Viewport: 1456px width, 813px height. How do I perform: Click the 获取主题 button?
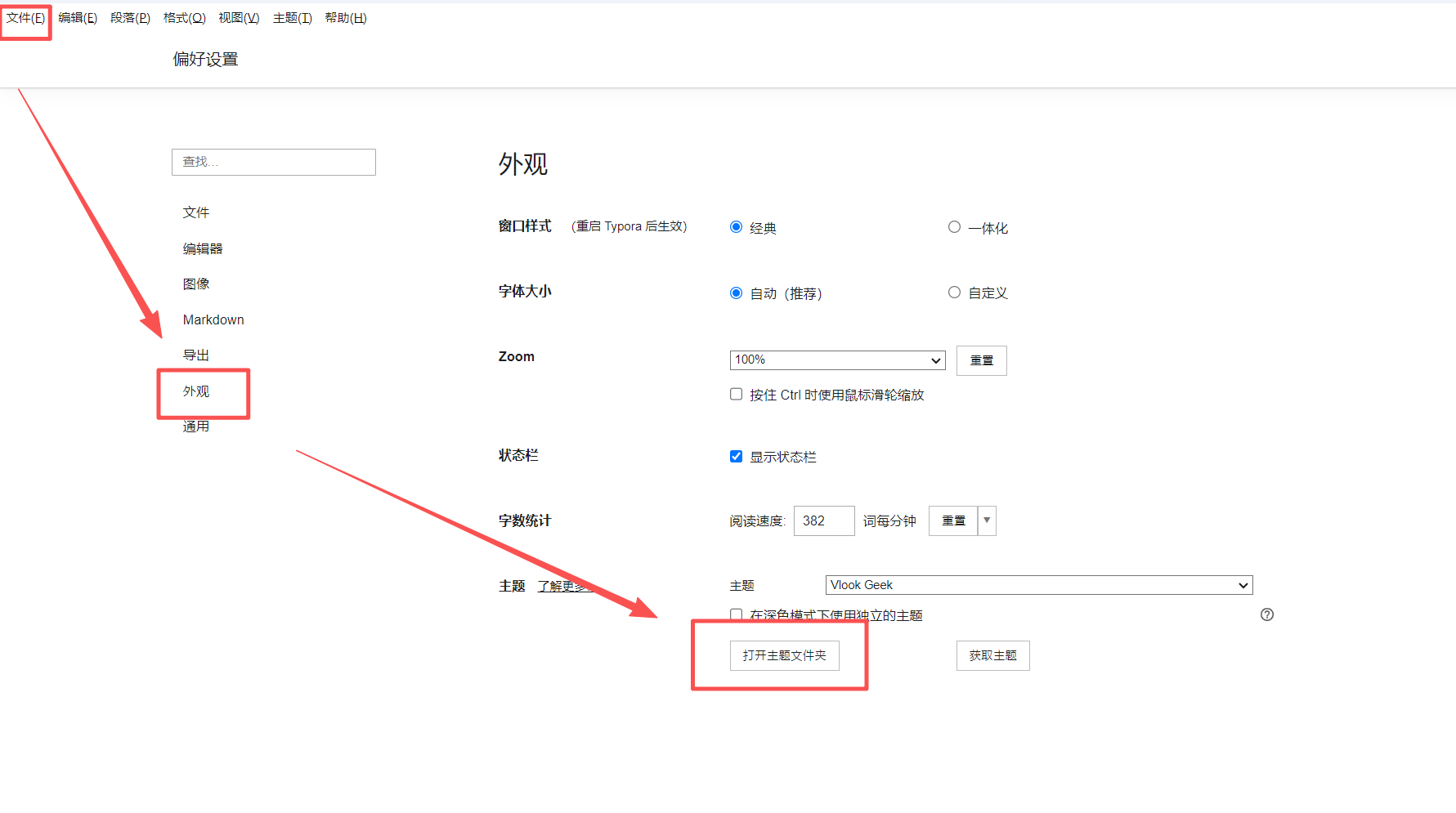pyautogui.click(x=992, y=655)
